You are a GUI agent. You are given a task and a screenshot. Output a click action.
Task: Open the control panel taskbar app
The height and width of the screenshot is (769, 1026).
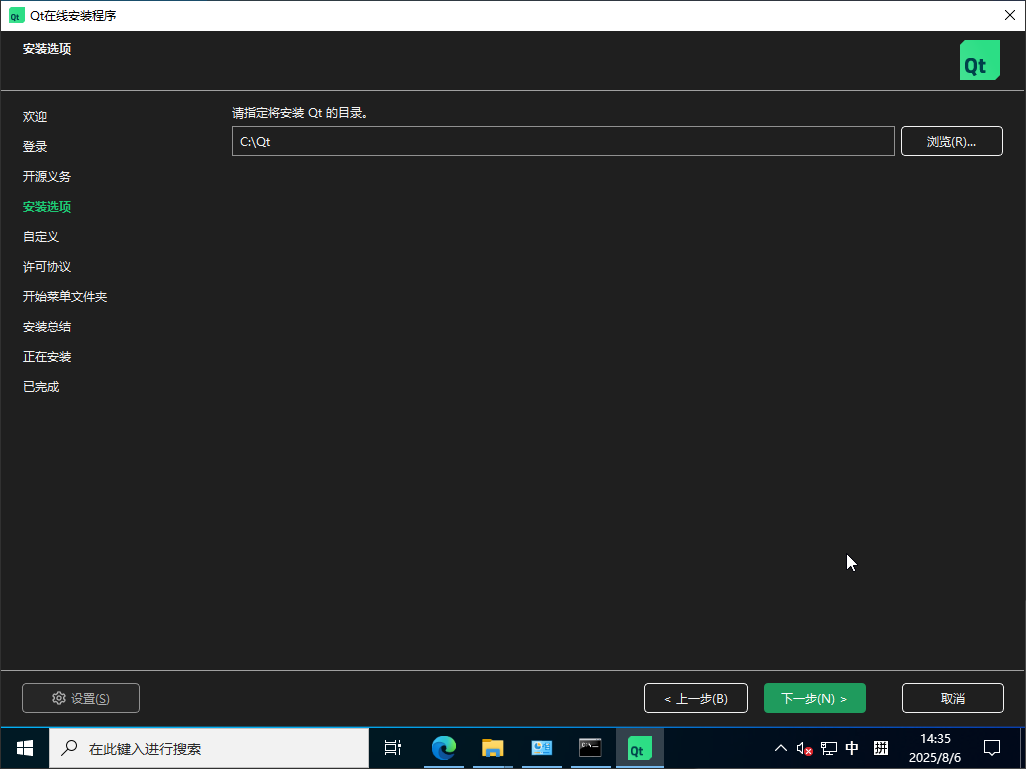coord(541,747)
